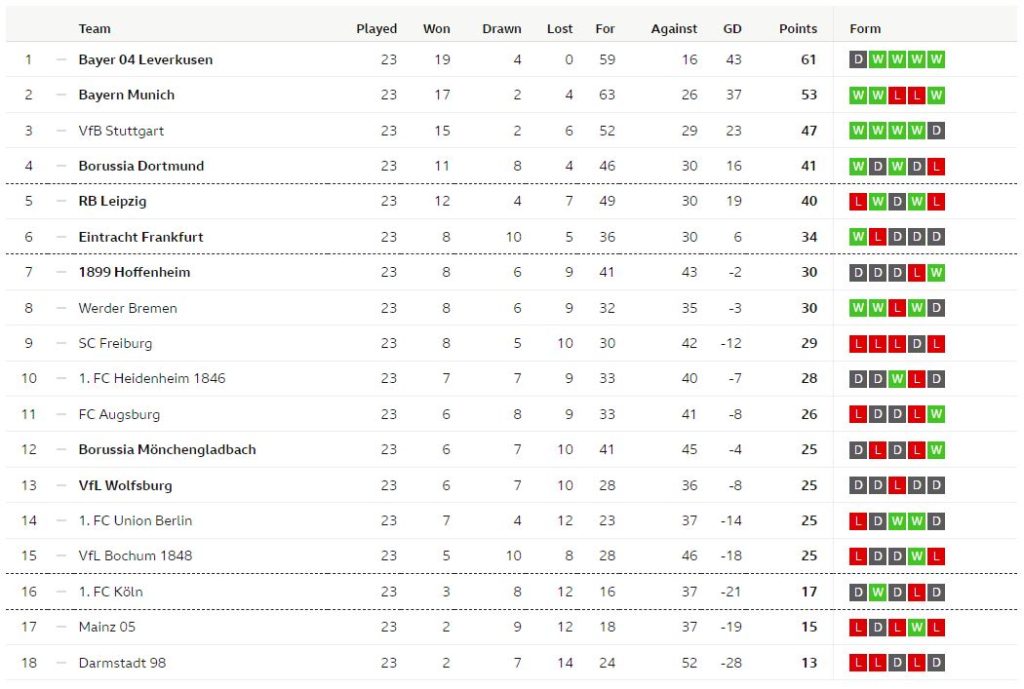Click the Points column header
Image resolution: width=1024 pixels, height=689 pixels.
coord(798,29)
